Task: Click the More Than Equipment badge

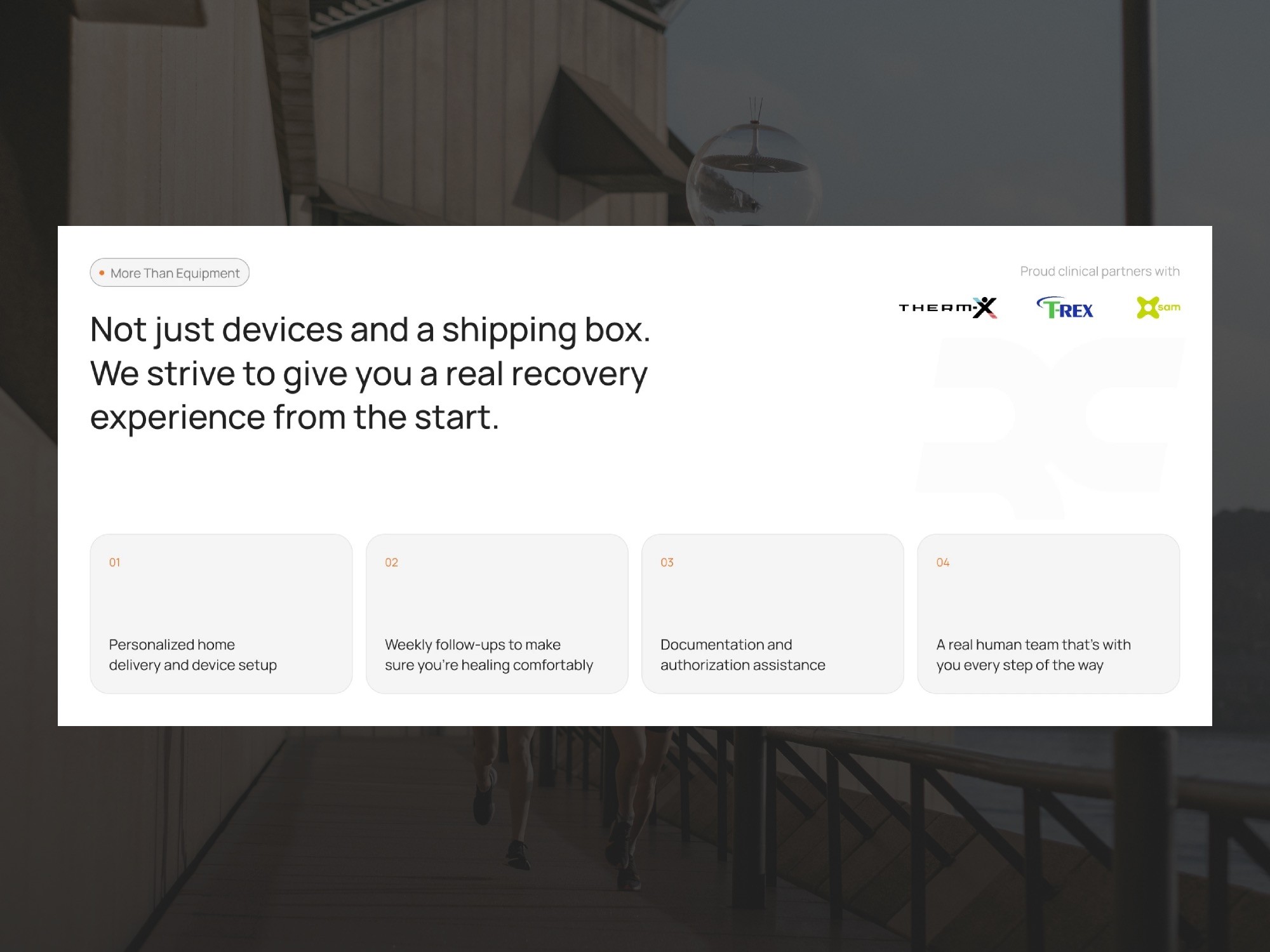Action: coord(170,273)
